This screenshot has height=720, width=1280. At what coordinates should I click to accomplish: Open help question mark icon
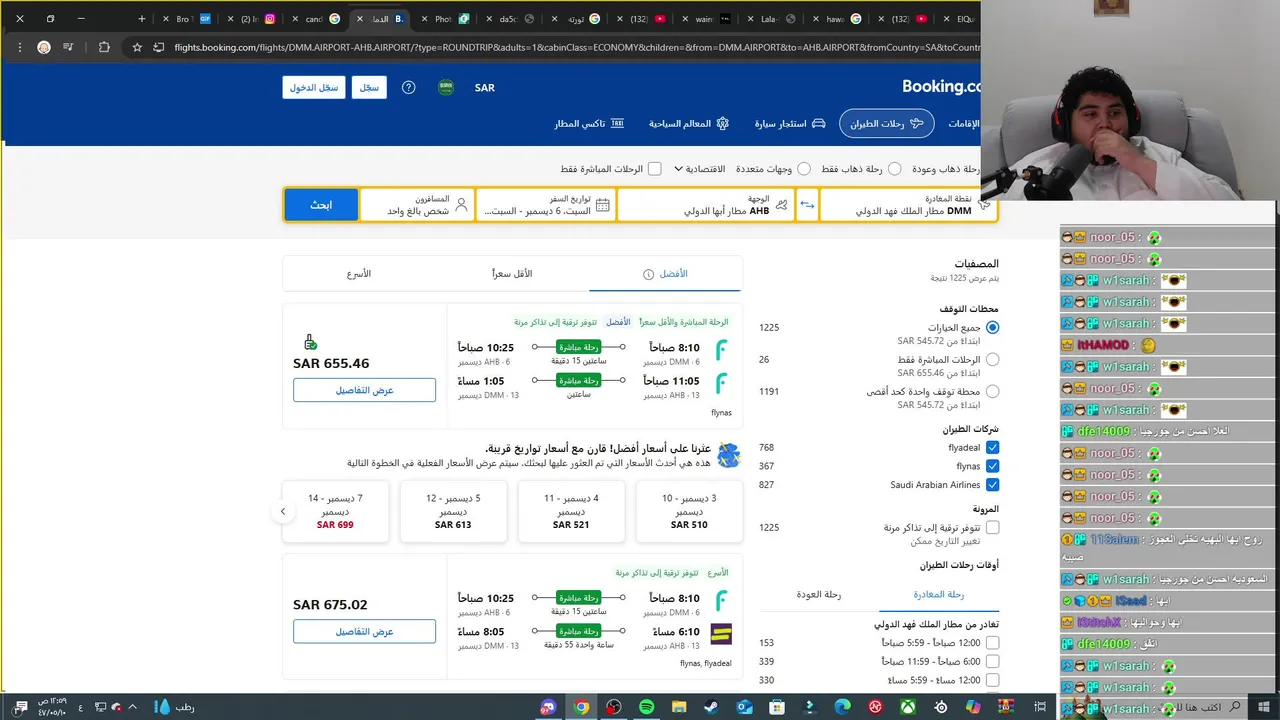(x=408, y=87)
